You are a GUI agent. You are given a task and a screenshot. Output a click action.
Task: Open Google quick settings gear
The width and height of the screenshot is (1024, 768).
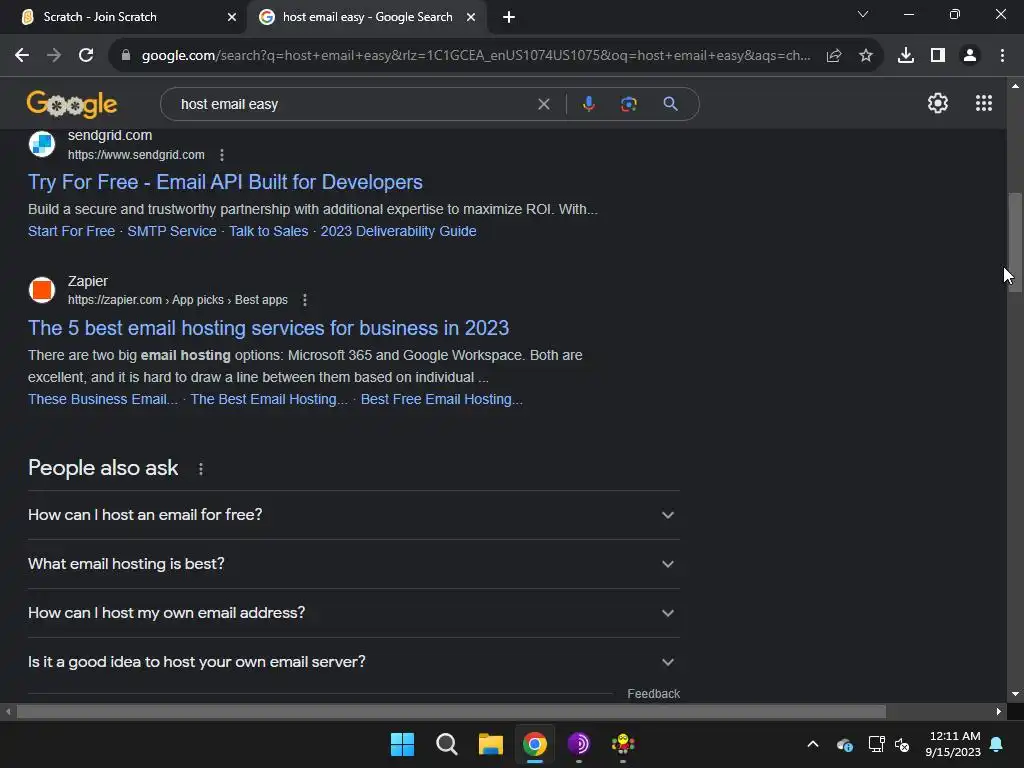point(938,103)
